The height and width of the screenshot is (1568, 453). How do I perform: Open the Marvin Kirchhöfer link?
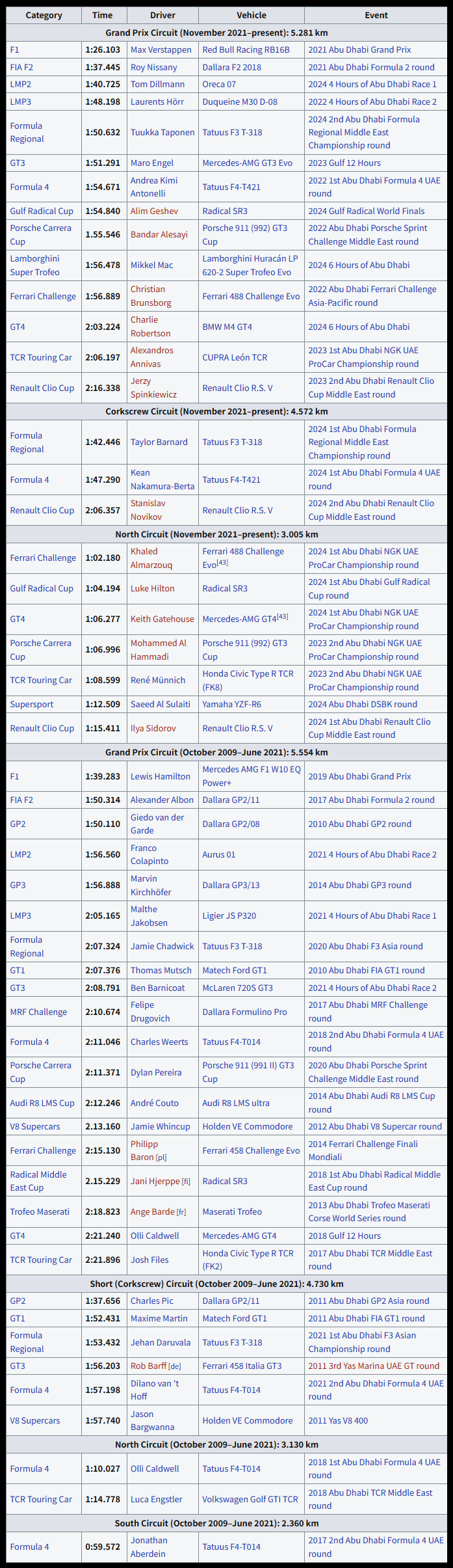tap(151, 884)
